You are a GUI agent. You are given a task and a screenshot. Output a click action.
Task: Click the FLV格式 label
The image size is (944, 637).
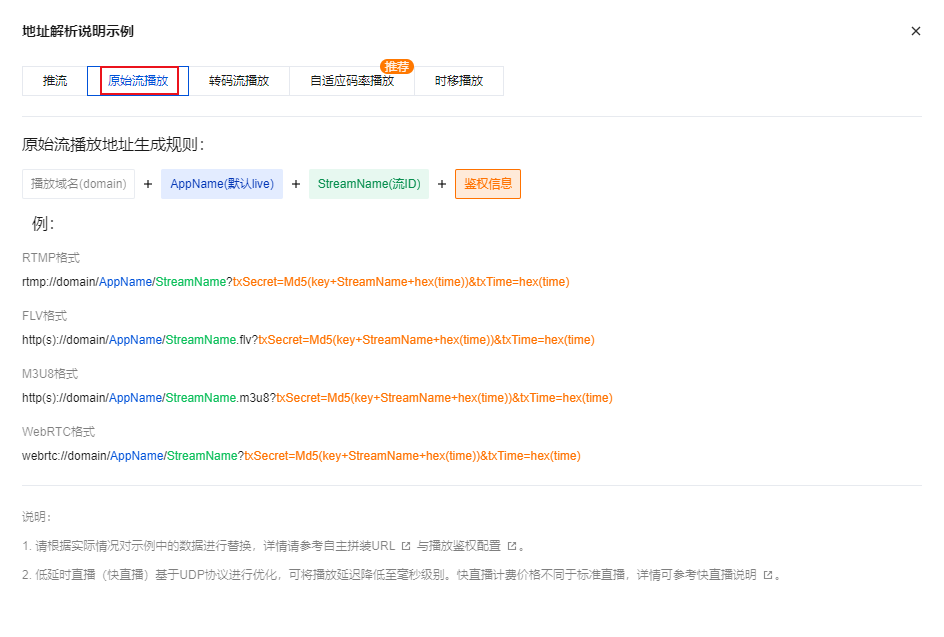point(45,315)
